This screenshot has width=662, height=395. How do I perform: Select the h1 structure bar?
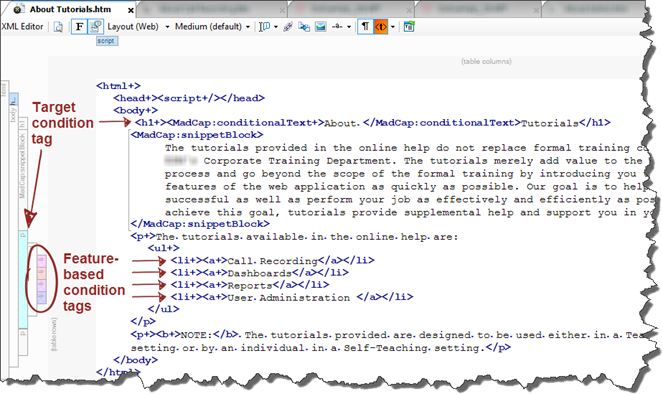click(x=22, y=123)
